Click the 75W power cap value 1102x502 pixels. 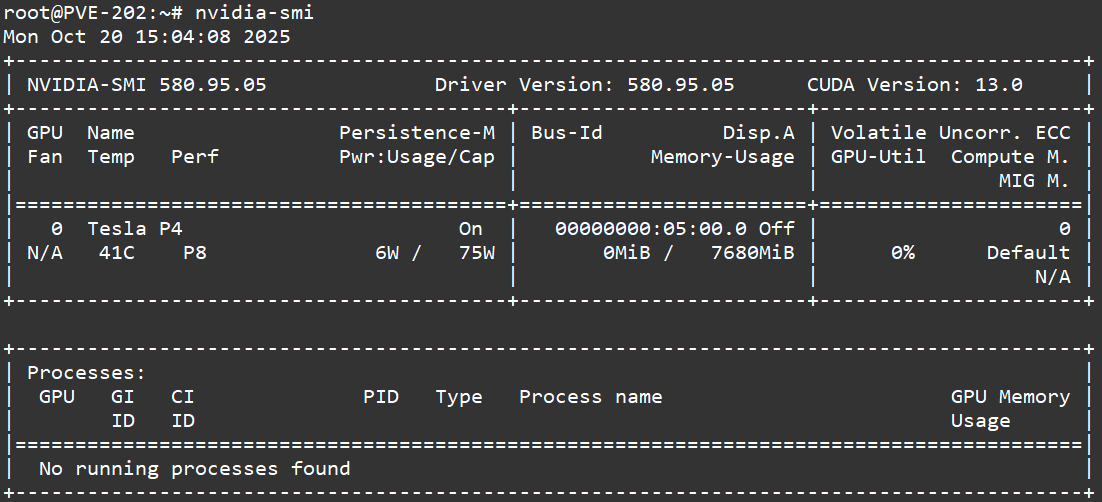pyautogui.click(x=476, y=253)
